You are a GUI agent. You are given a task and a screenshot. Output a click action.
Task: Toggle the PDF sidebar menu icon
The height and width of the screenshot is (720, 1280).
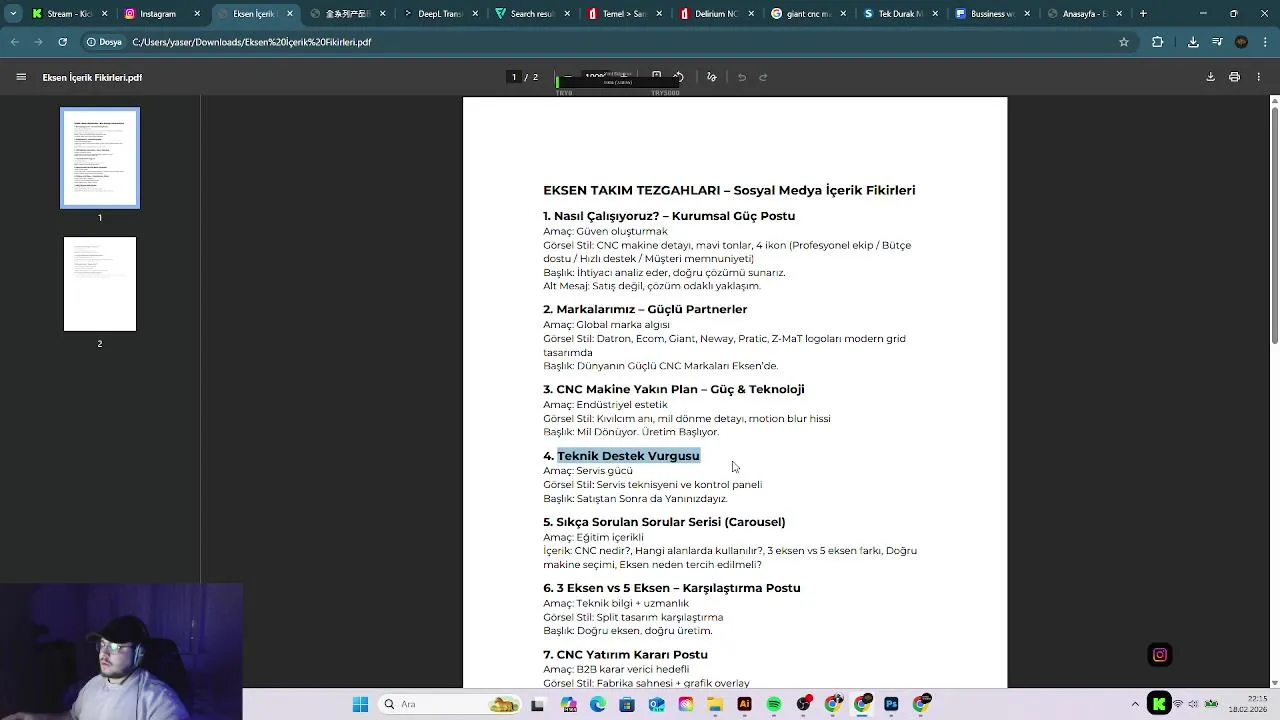click(21, 77)
